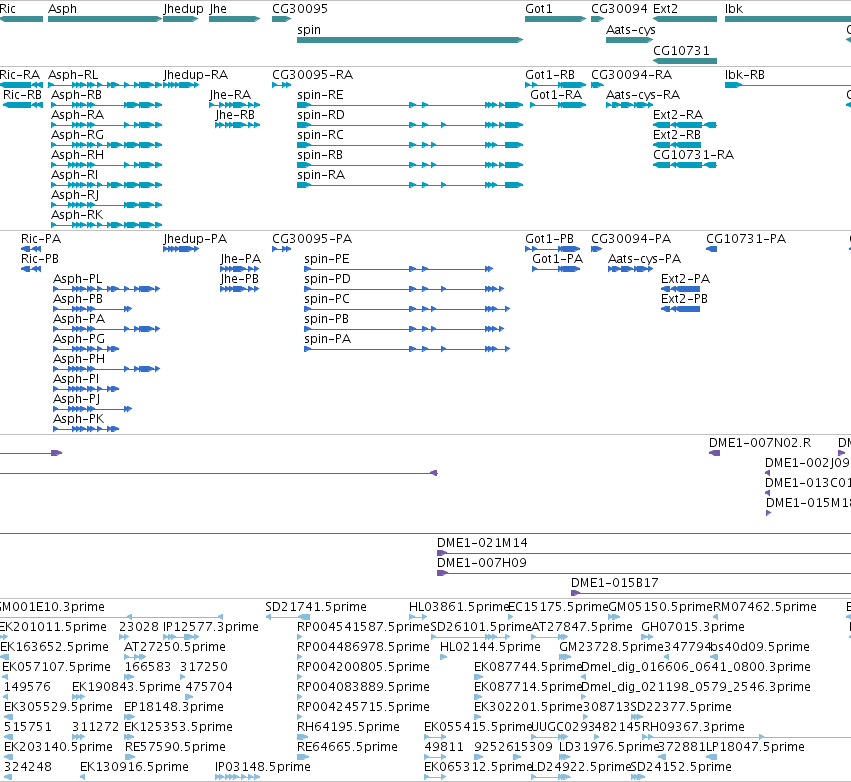851x782 pixels.
Task: Select protein spin-PE
Action: coord(398,269)
